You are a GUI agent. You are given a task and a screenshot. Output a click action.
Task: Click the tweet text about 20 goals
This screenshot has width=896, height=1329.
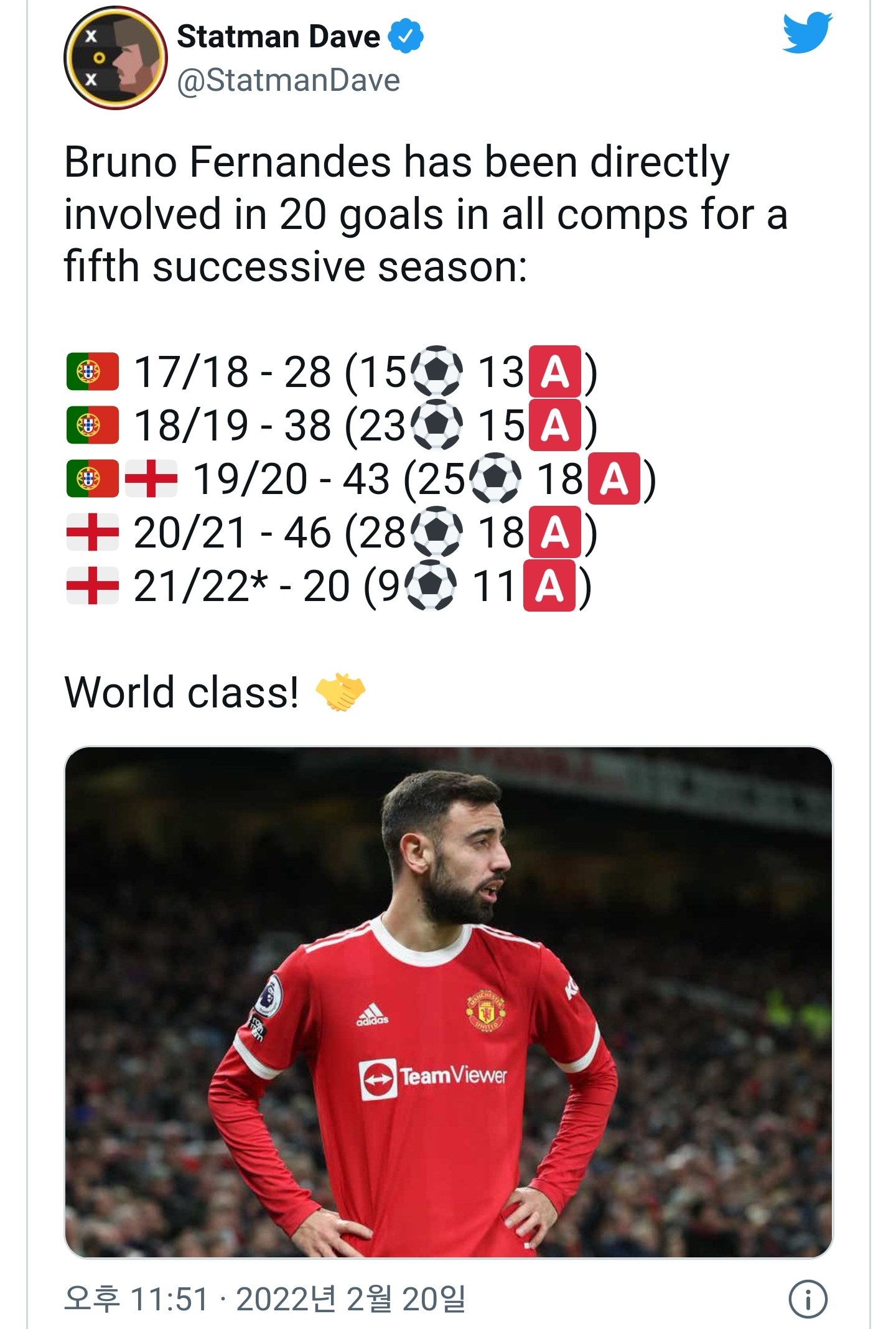[426, 213]
